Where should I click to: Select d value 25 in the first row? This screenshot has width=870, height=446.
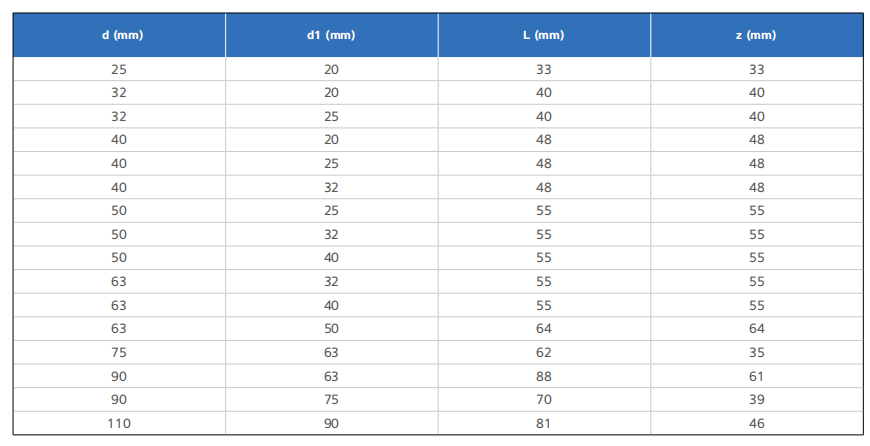tap(119, 69)
